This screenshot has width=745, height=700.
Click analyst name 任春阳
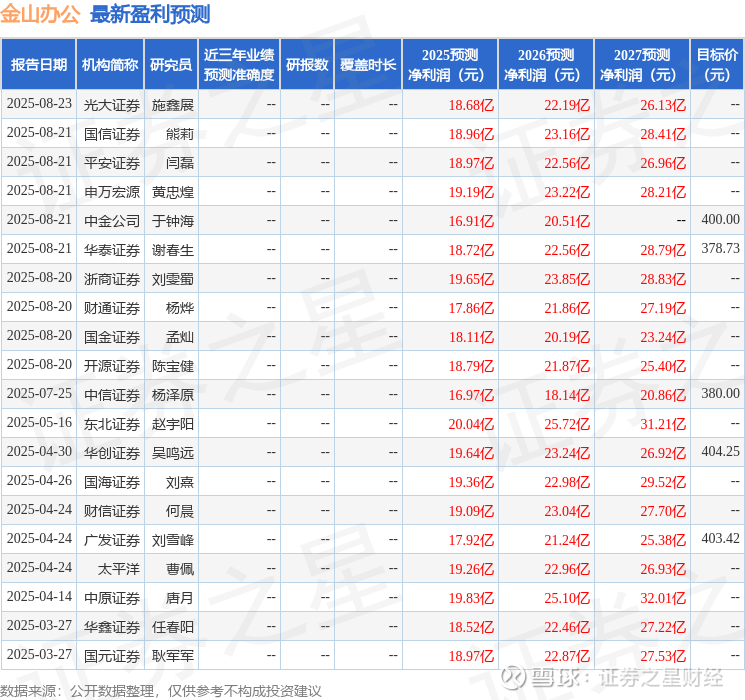pyautogui.click(x=173, y=627)
